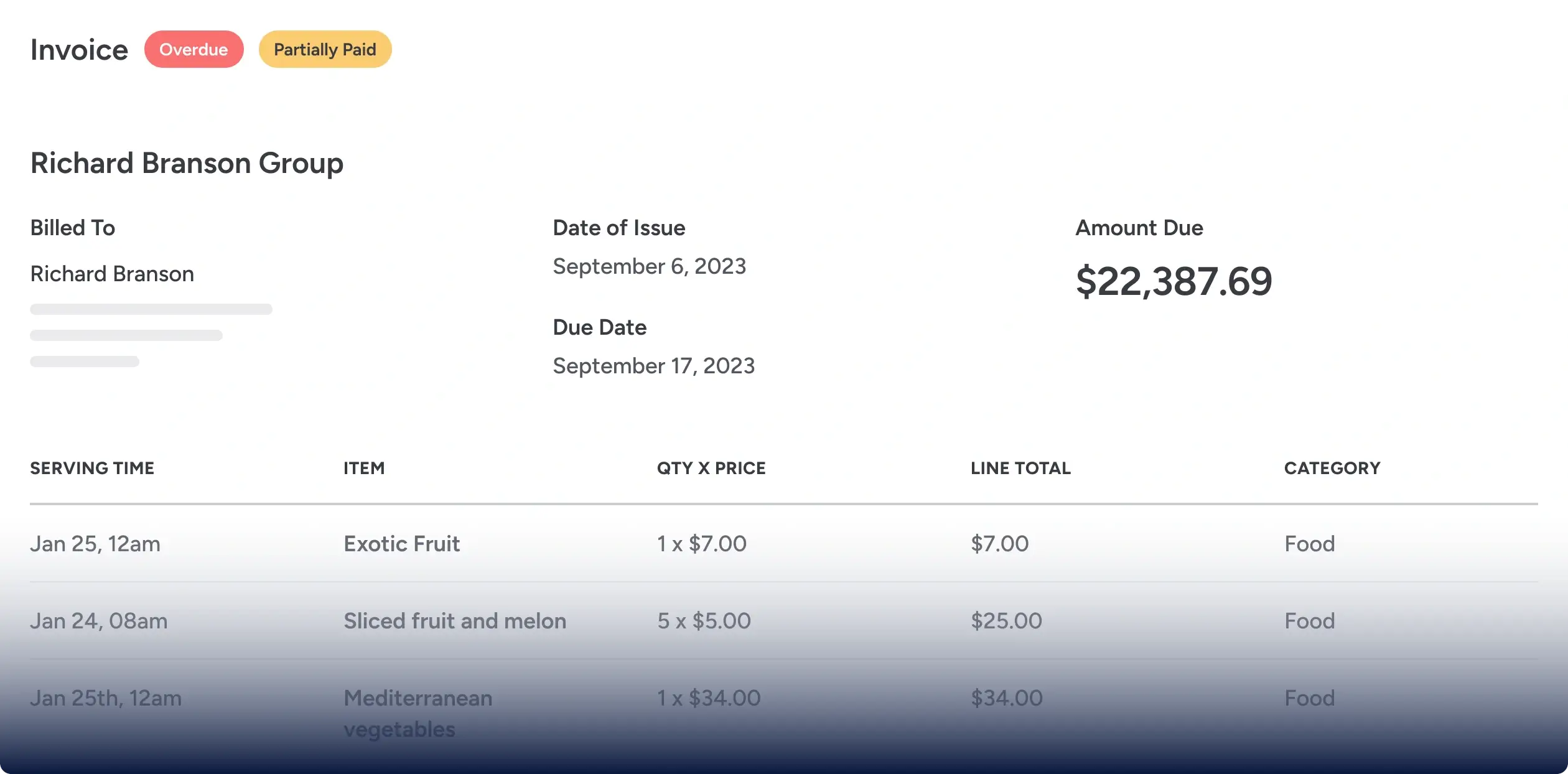Click the Richard Branson Group heading
This screenshot has width=1568, height=774.
pos(187,163)
